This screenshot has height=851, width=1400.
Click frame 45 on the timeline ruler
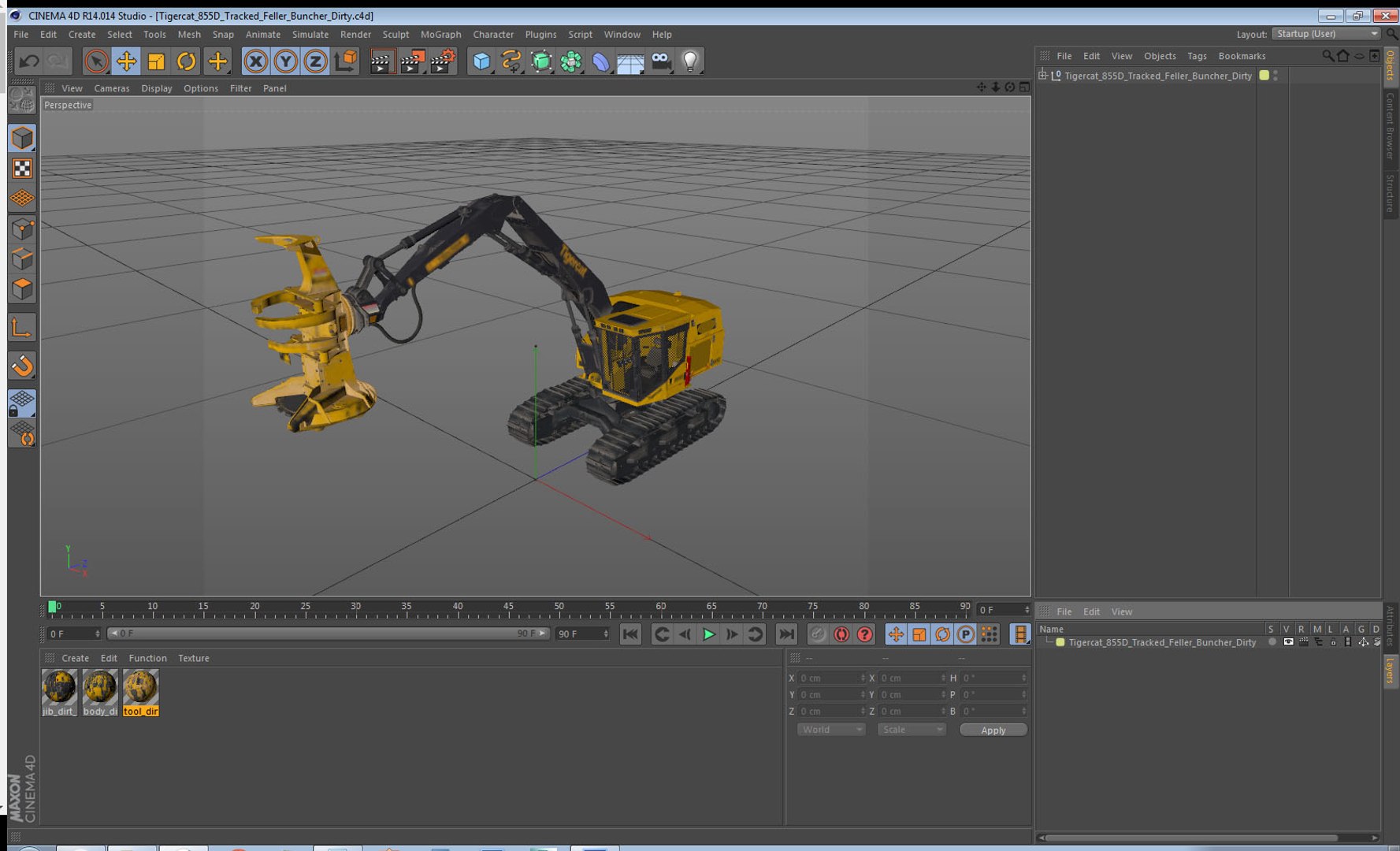(x=508, y=608)
